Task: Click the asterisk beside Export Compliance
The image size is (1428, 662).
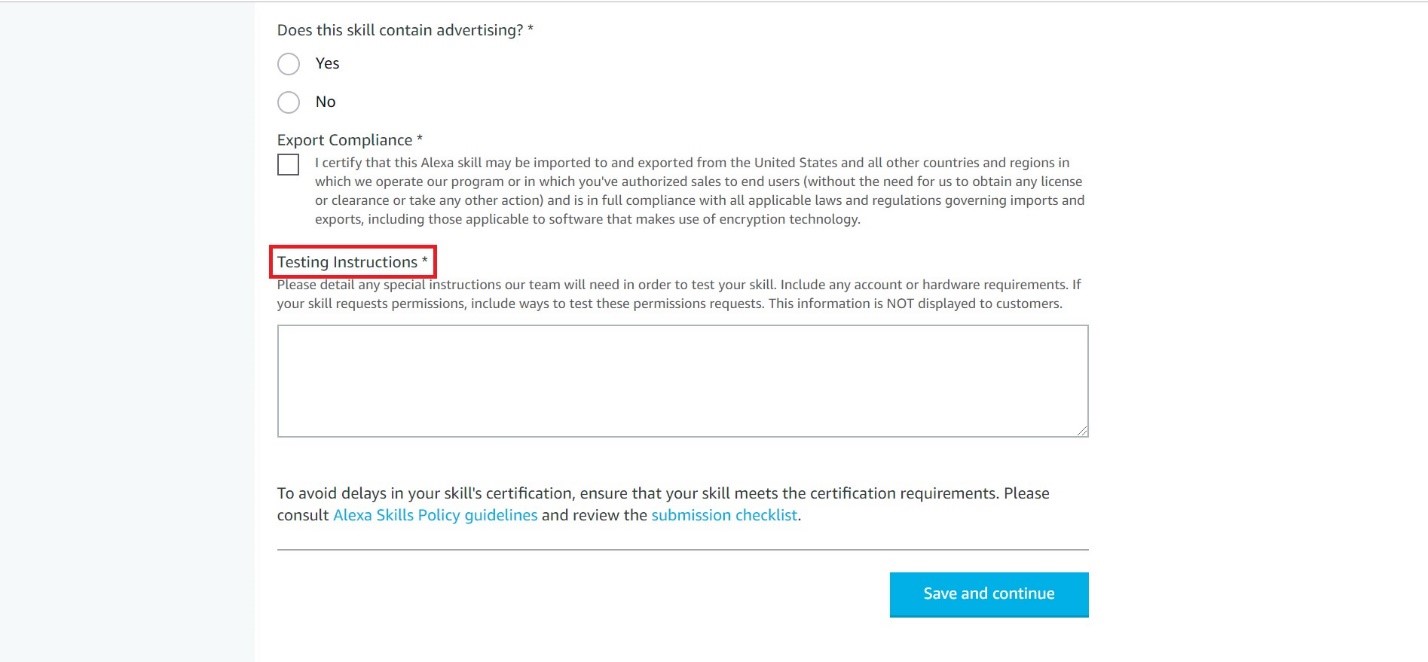Action: [420, 140]
